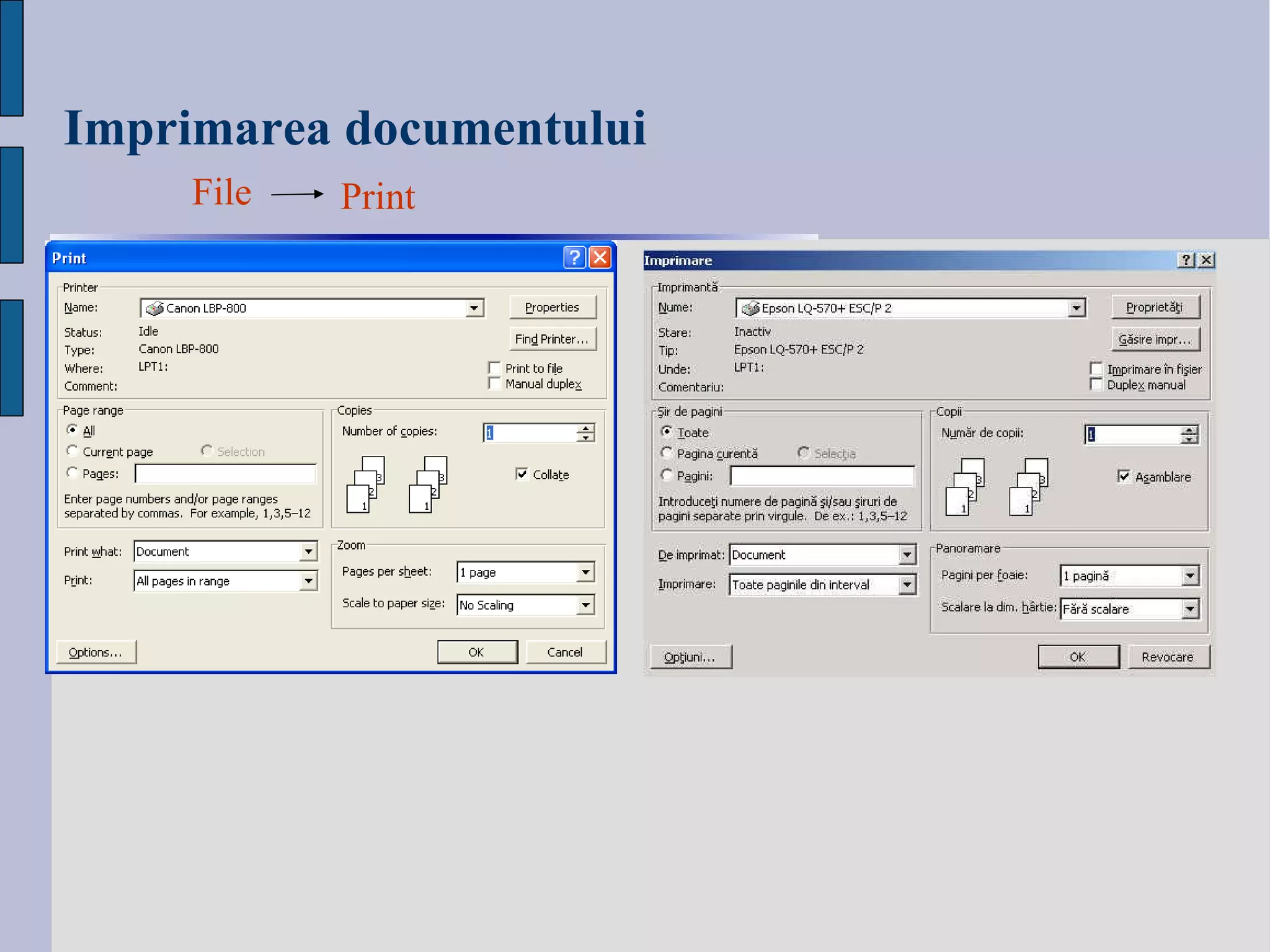Click the page stack icon beside Asamblare

pyautogui.click(x=1029, y=487)
